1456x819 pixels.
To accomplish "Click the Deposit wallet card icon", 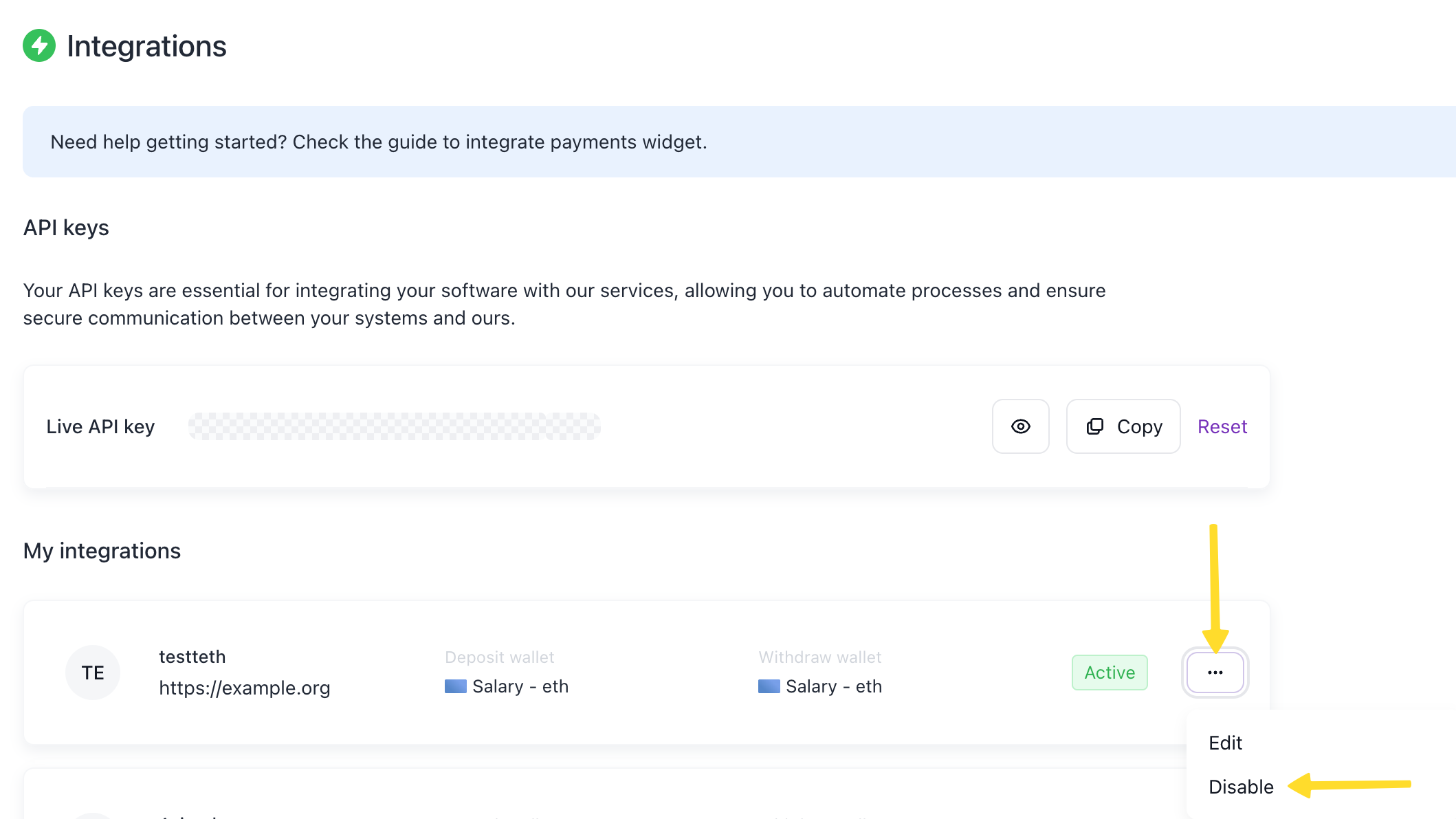I will pos(455,686).
